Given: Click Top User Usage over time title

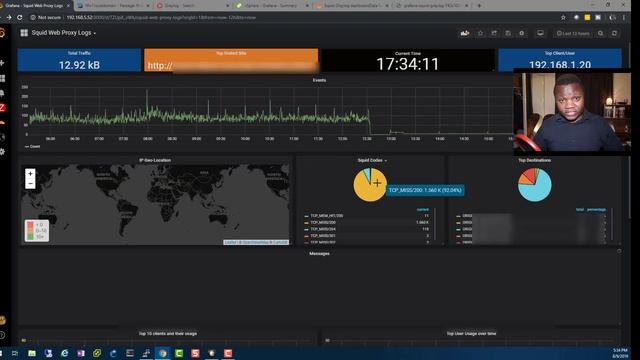Looking at the screenshot, I should (x=471, y=333).
